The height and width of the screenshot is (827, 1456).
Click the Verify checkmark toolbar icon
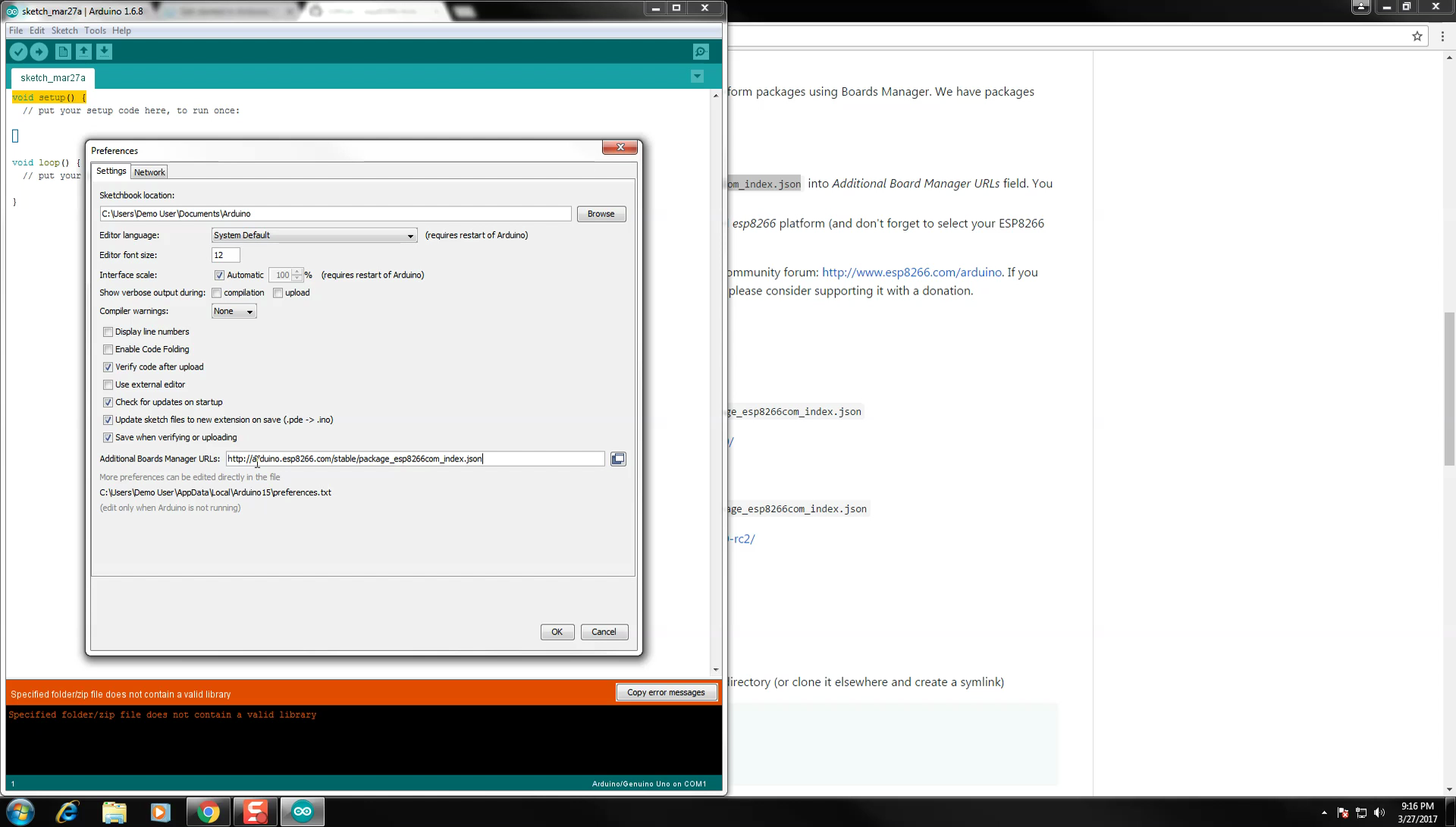tap(18, 52)
